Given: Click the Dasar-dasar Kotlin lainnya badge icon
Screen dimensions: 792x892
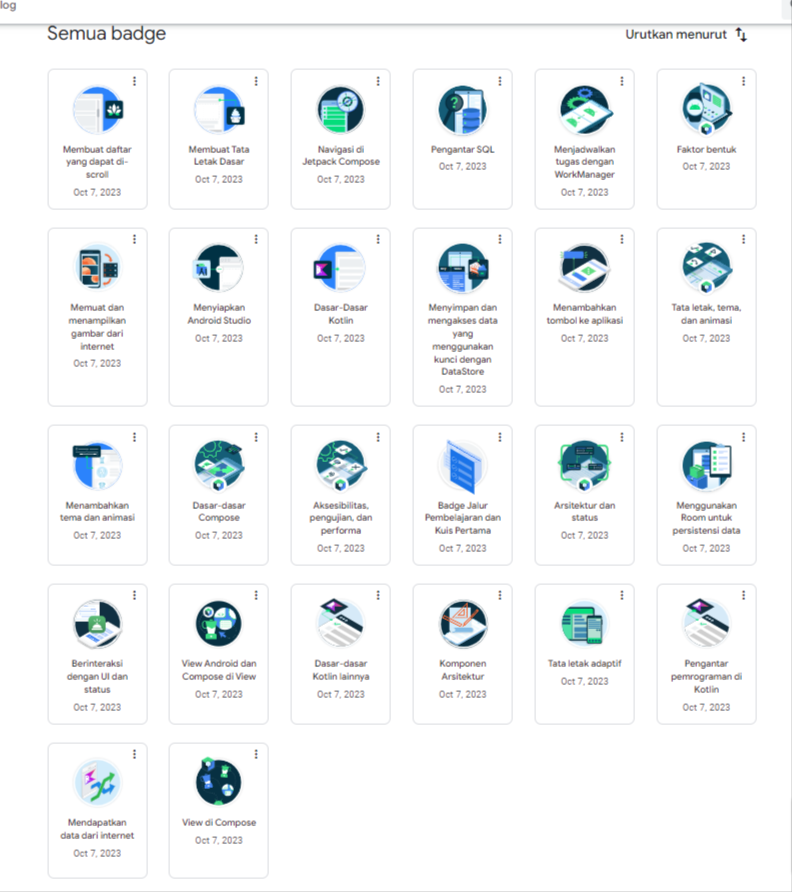Looking at the screenshot, I should click(341, 623).
